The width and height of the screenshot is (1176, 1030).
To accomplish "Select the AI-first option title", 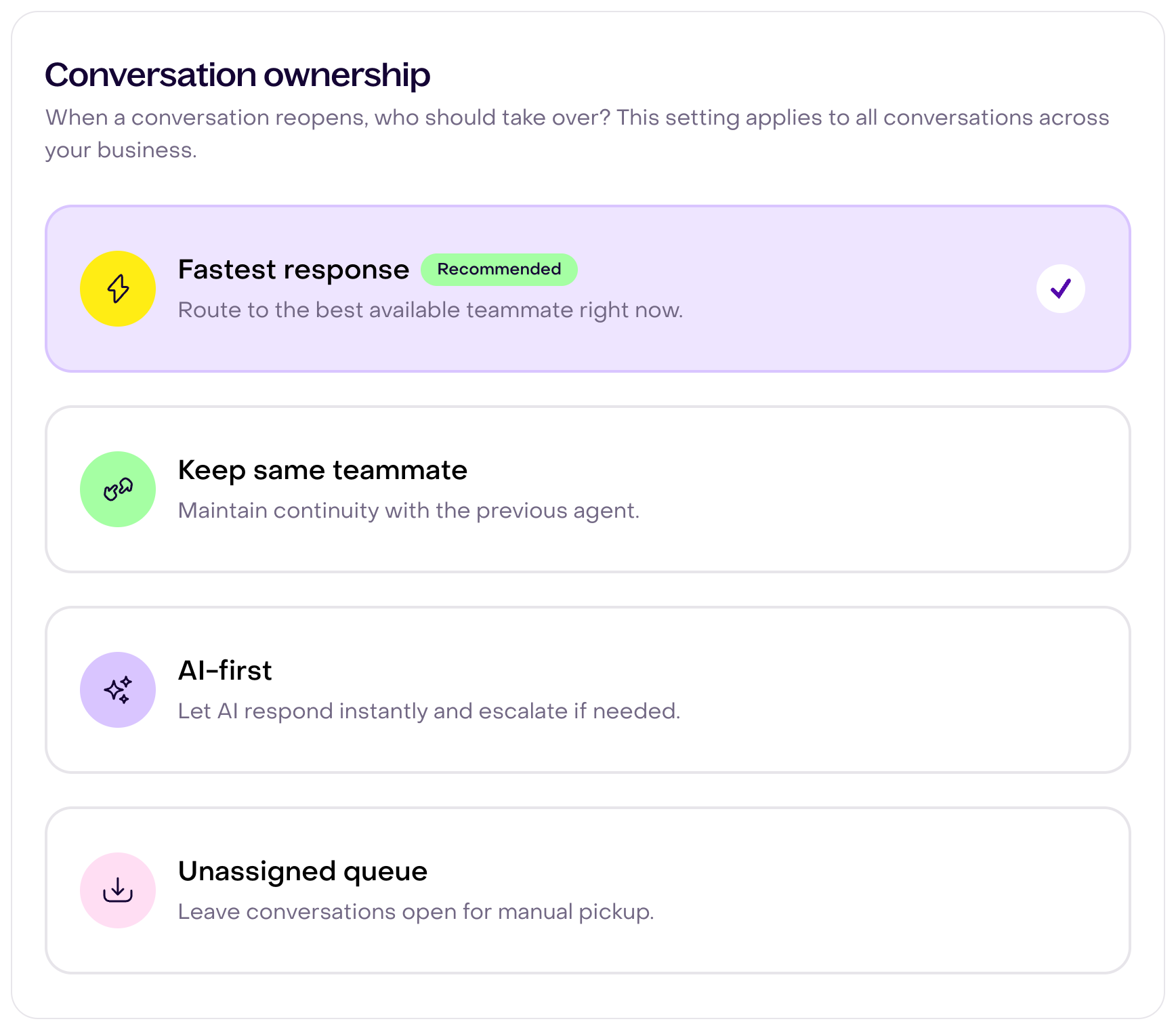I will (225, 671).
